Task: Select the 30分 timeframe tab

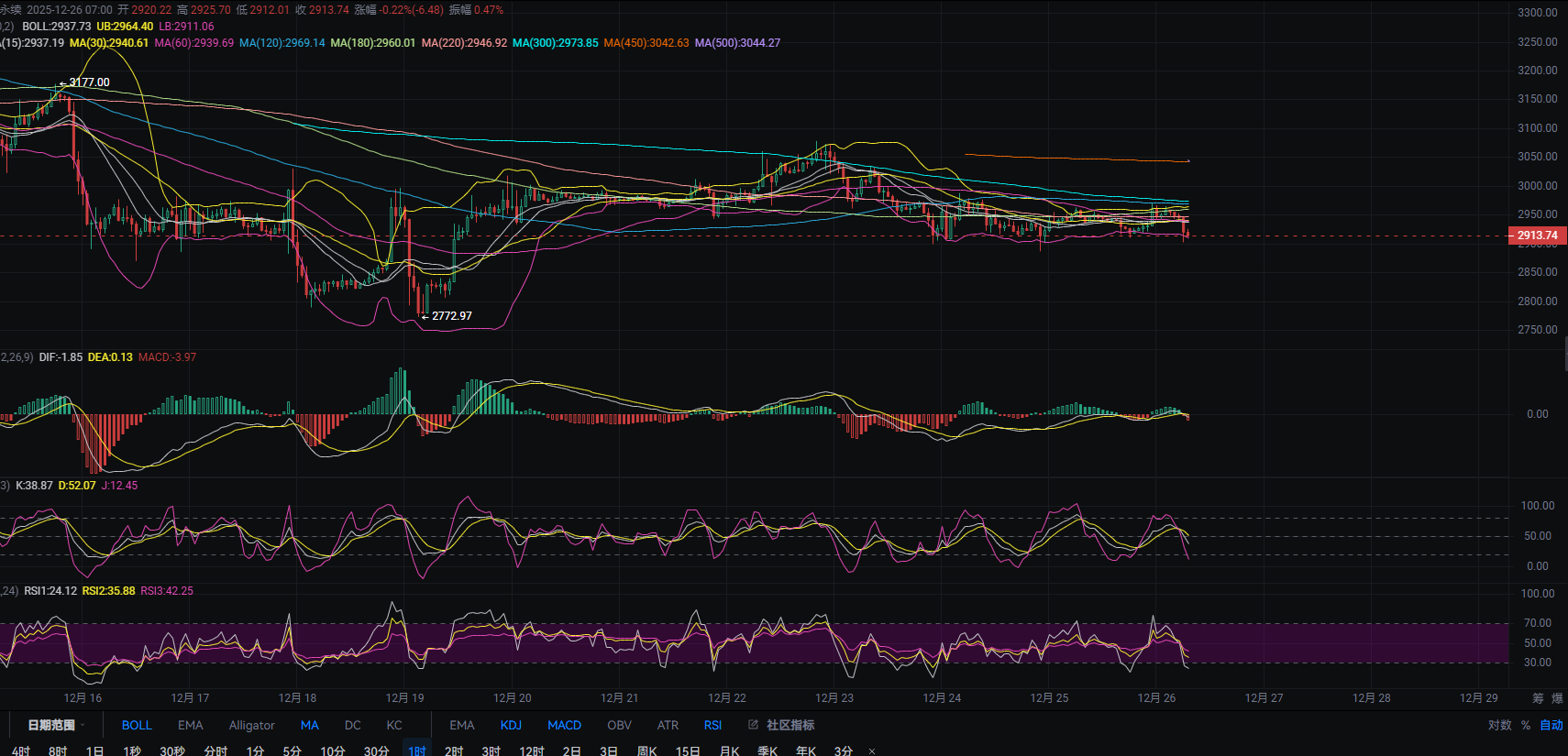Action: coord(376,751)
